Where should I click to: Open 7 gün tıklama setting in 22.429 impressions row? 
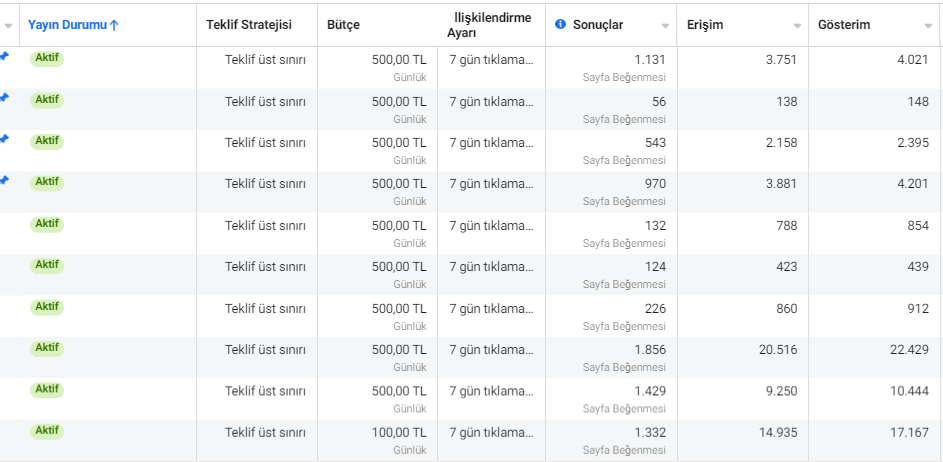tap(491, 350)
